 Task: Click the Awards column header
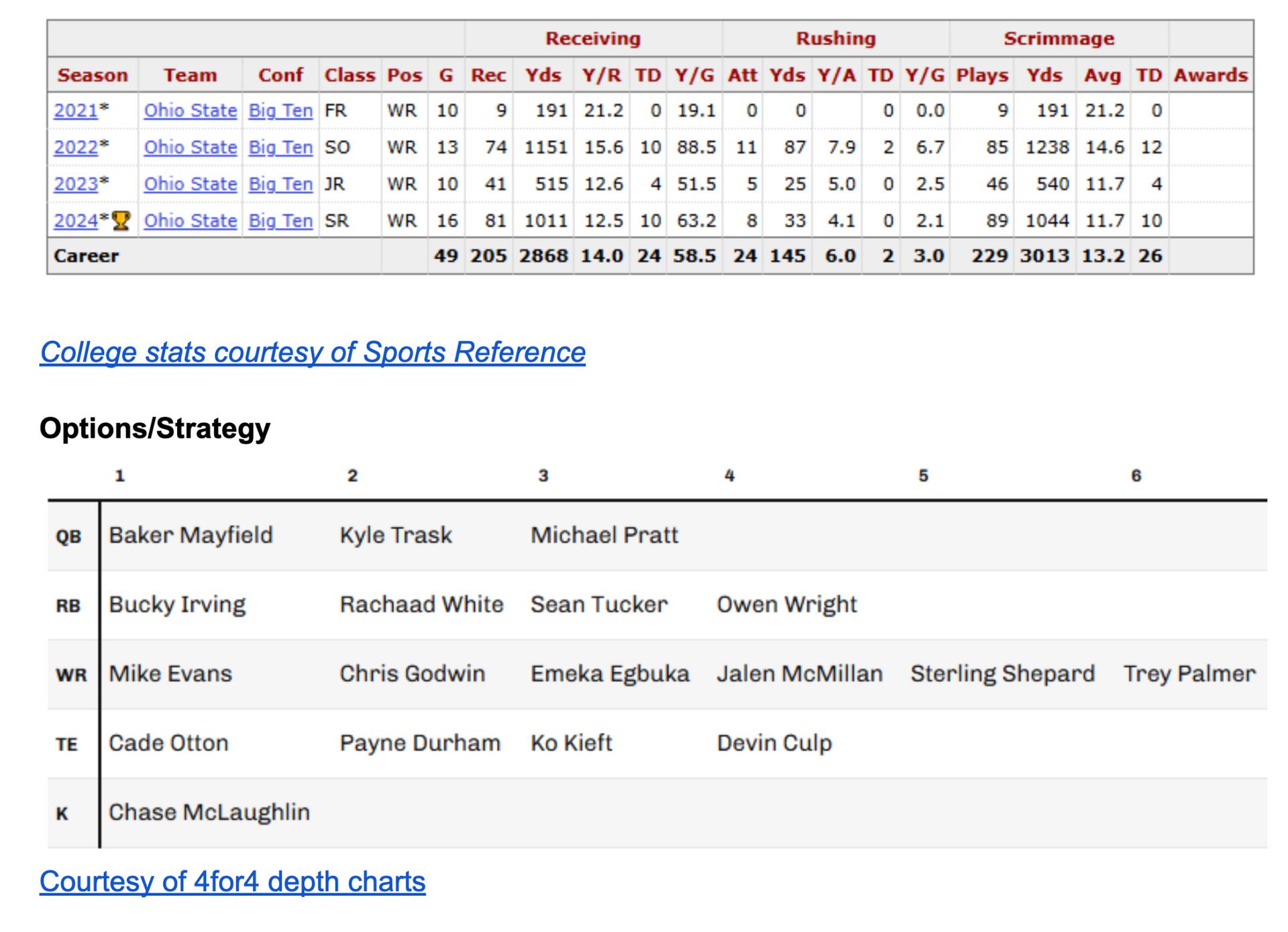[x=1211, y=75]
